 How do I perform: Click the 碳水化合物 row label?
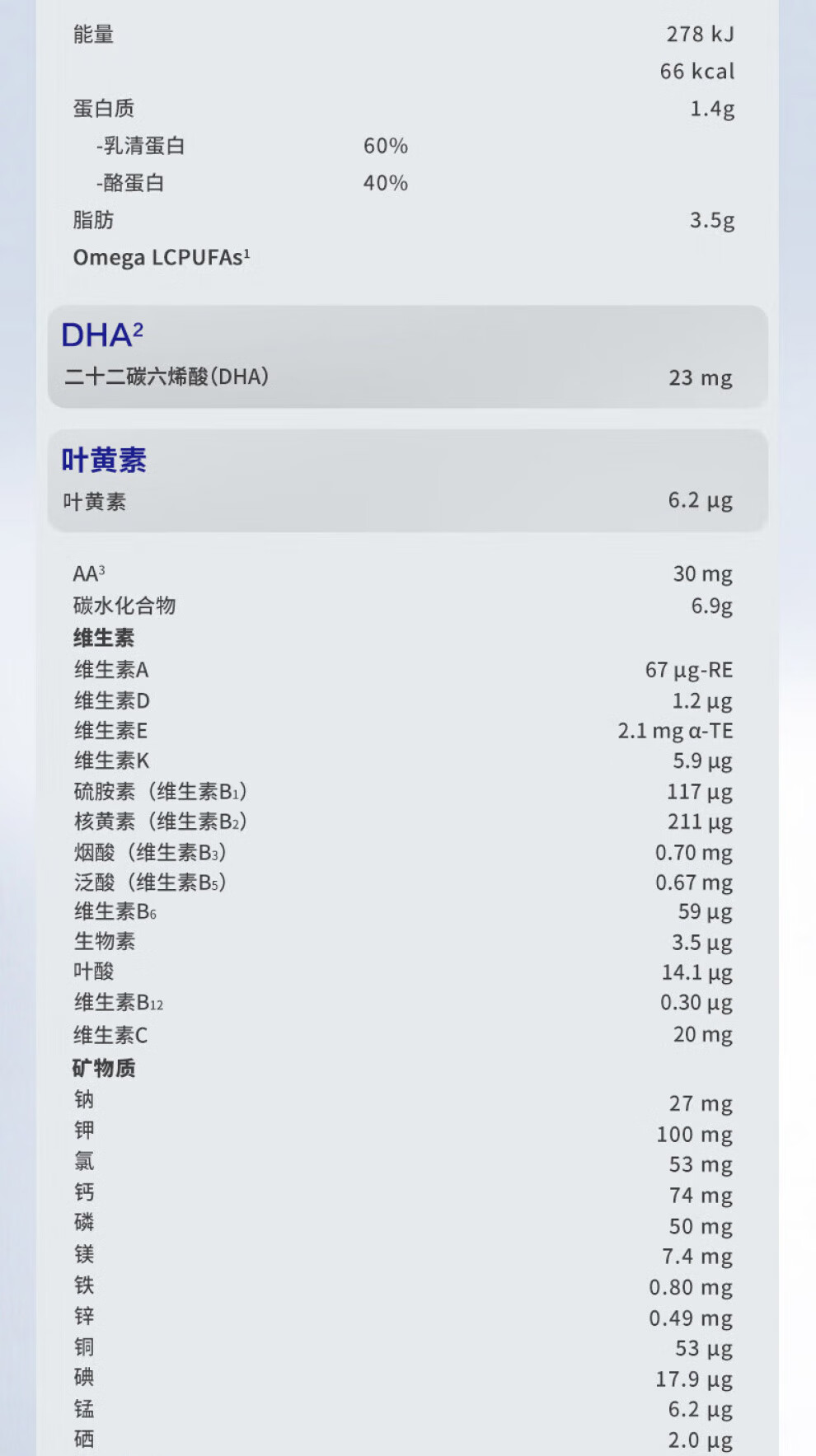tap(124, 606)
